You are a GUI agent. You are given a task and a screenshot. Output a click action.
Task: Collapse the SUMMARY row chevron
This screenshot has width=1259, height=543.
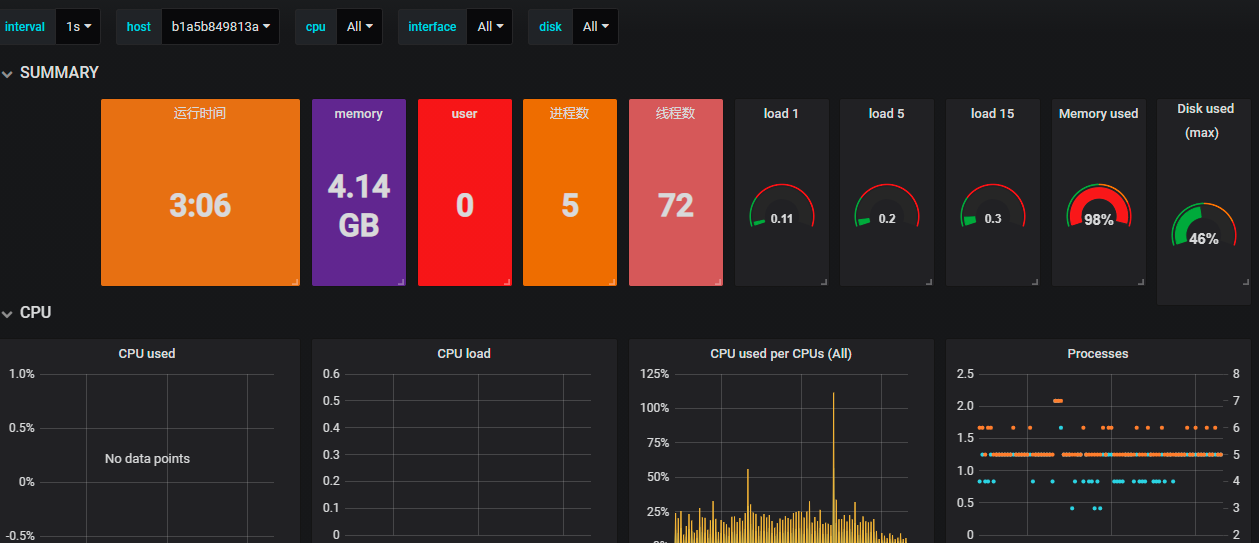tap(8, 73)
